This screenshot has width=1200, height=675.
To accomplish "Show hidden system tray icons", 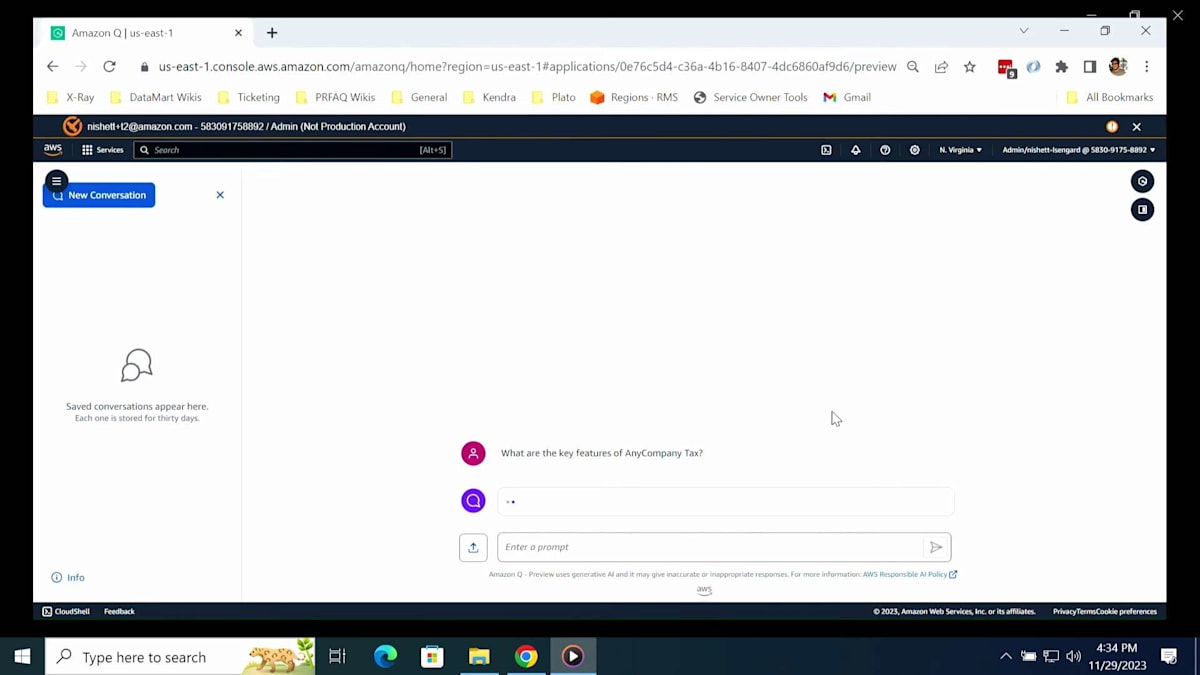I will point(1005,657).
